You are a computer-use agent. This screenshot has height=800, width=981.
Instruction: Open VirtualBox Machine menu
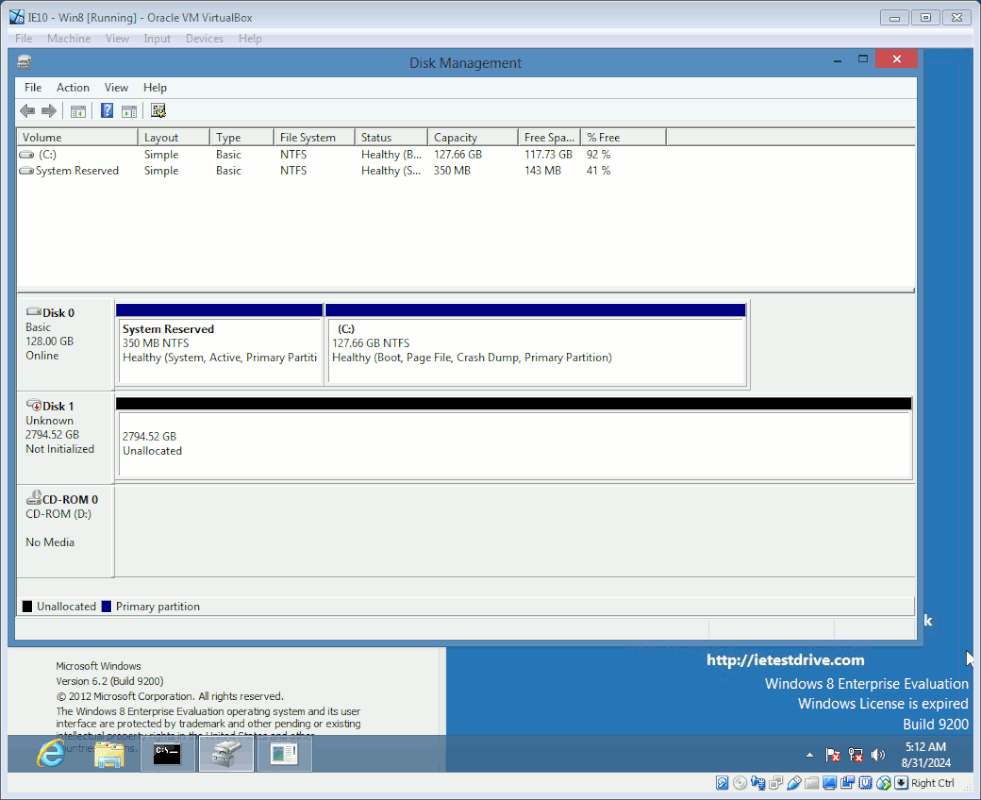point(69,39)
